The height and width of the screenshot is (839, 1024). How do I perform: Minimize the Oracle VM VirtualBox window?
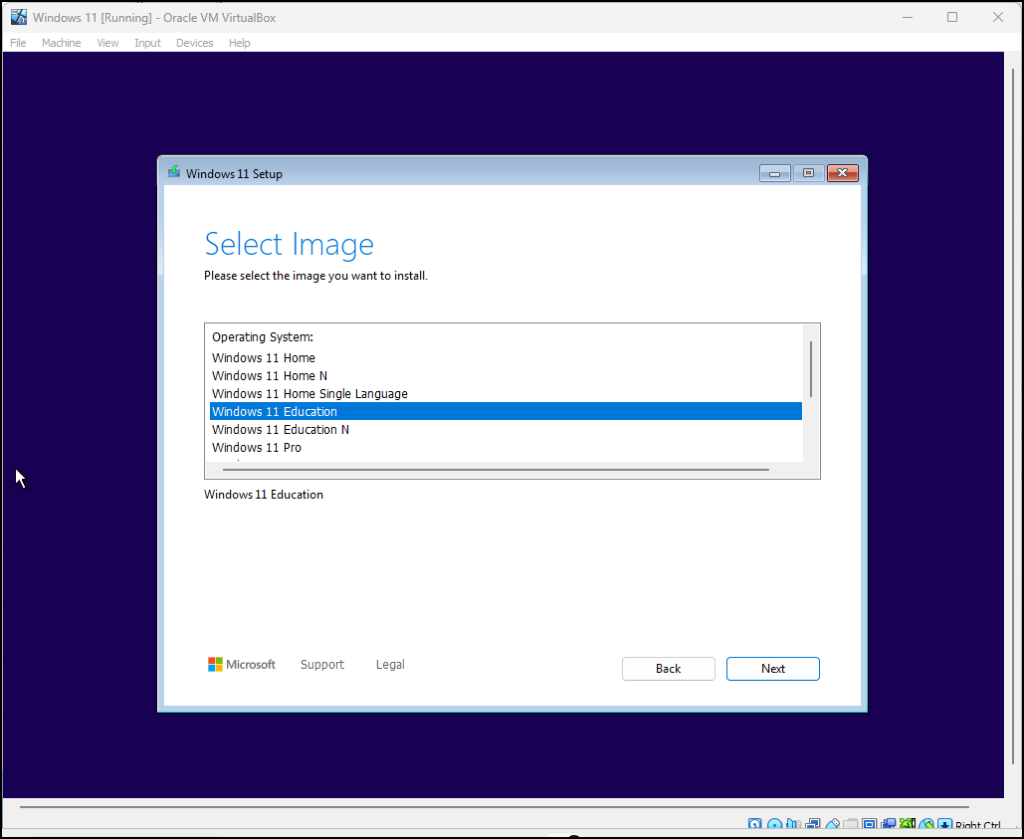click(x=907, y=18)
